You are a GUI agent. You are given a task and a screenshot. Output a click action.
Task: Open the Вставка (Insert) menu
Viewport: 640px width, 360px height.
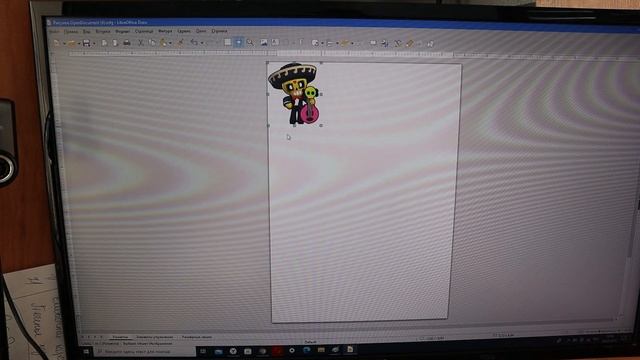(x=103, y=31)
